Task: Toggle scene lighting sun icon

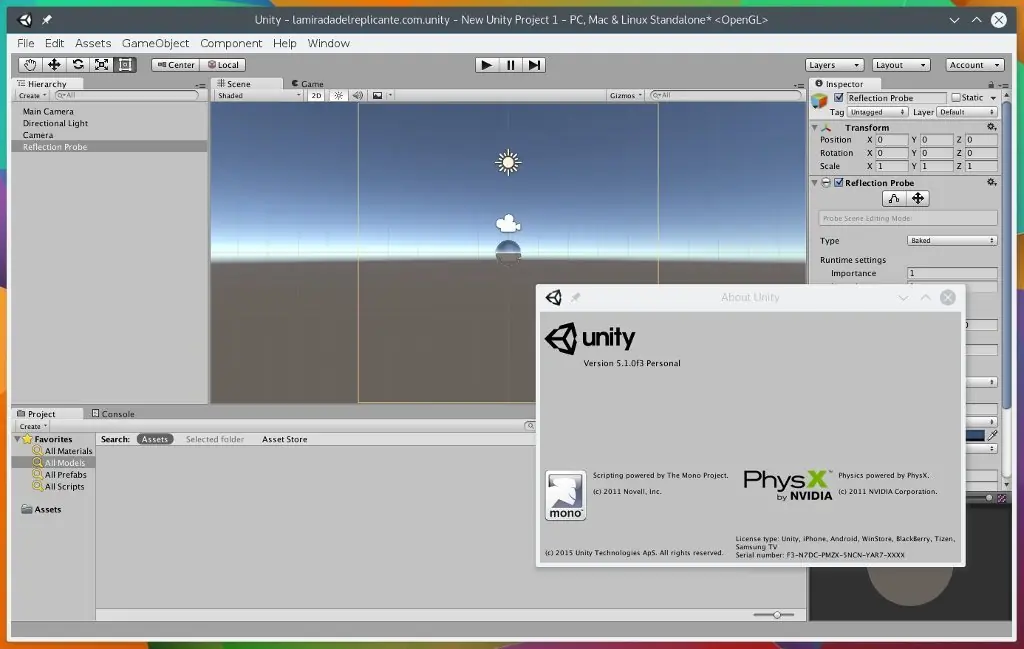Action: pyautogui.click(x=338, y=95)
